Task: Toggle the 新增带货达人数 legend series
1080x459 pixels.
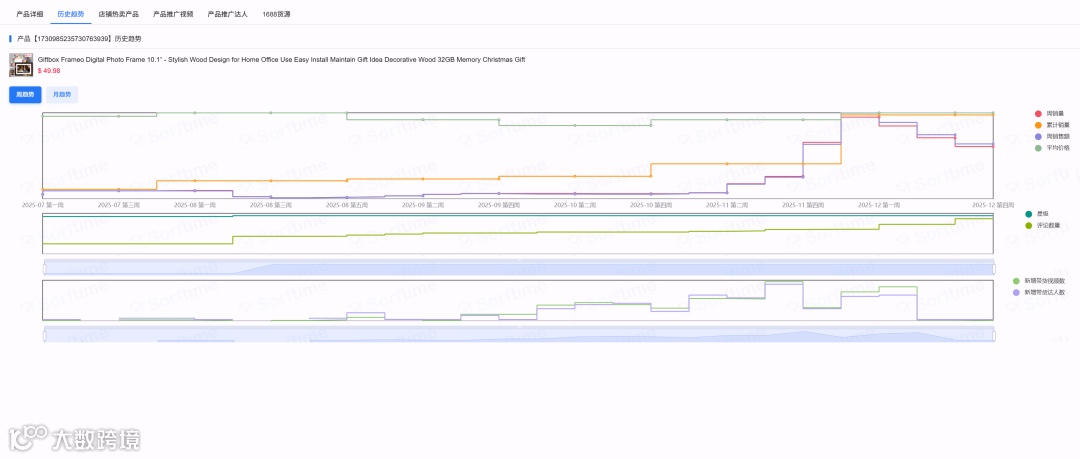Action: 1039,292
